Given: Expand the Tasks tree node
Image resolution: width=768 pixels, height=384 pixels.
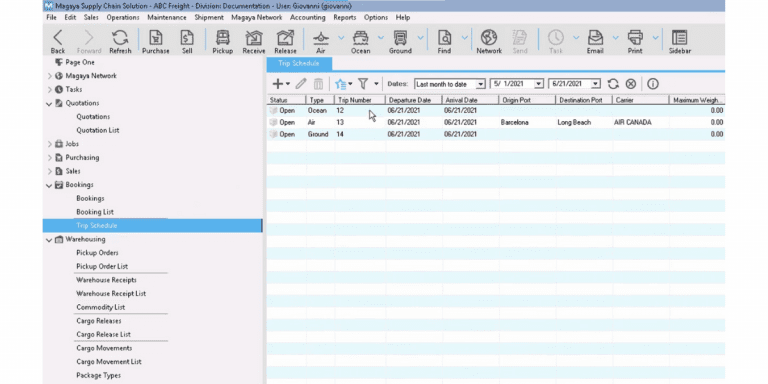Looking at the screenshot, I should click(x=49, y=90).
